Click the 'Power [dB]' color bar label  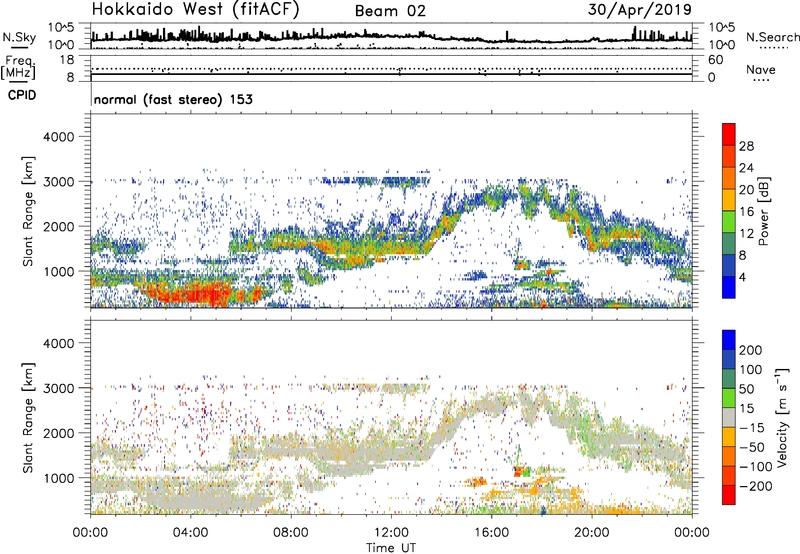763,211
